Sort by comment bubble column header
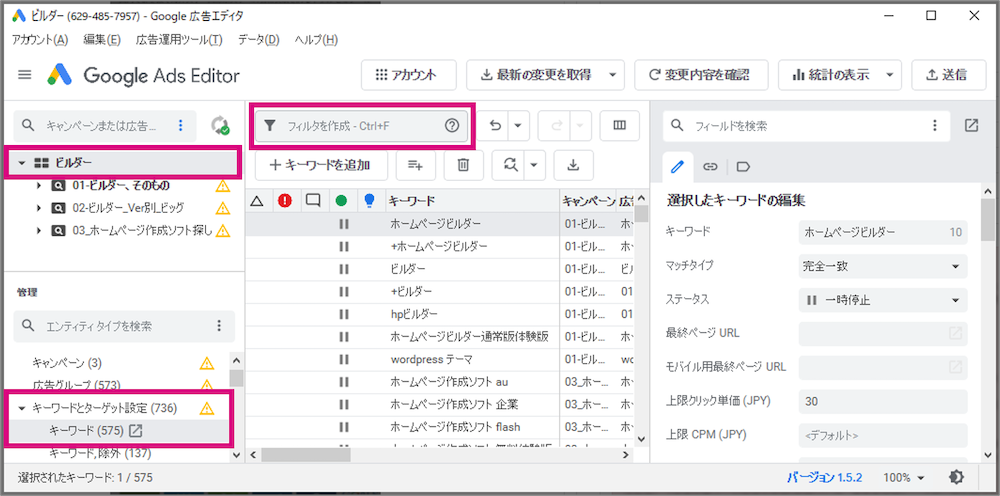This screenshot has height=496, width=1000. pos(312,201)
